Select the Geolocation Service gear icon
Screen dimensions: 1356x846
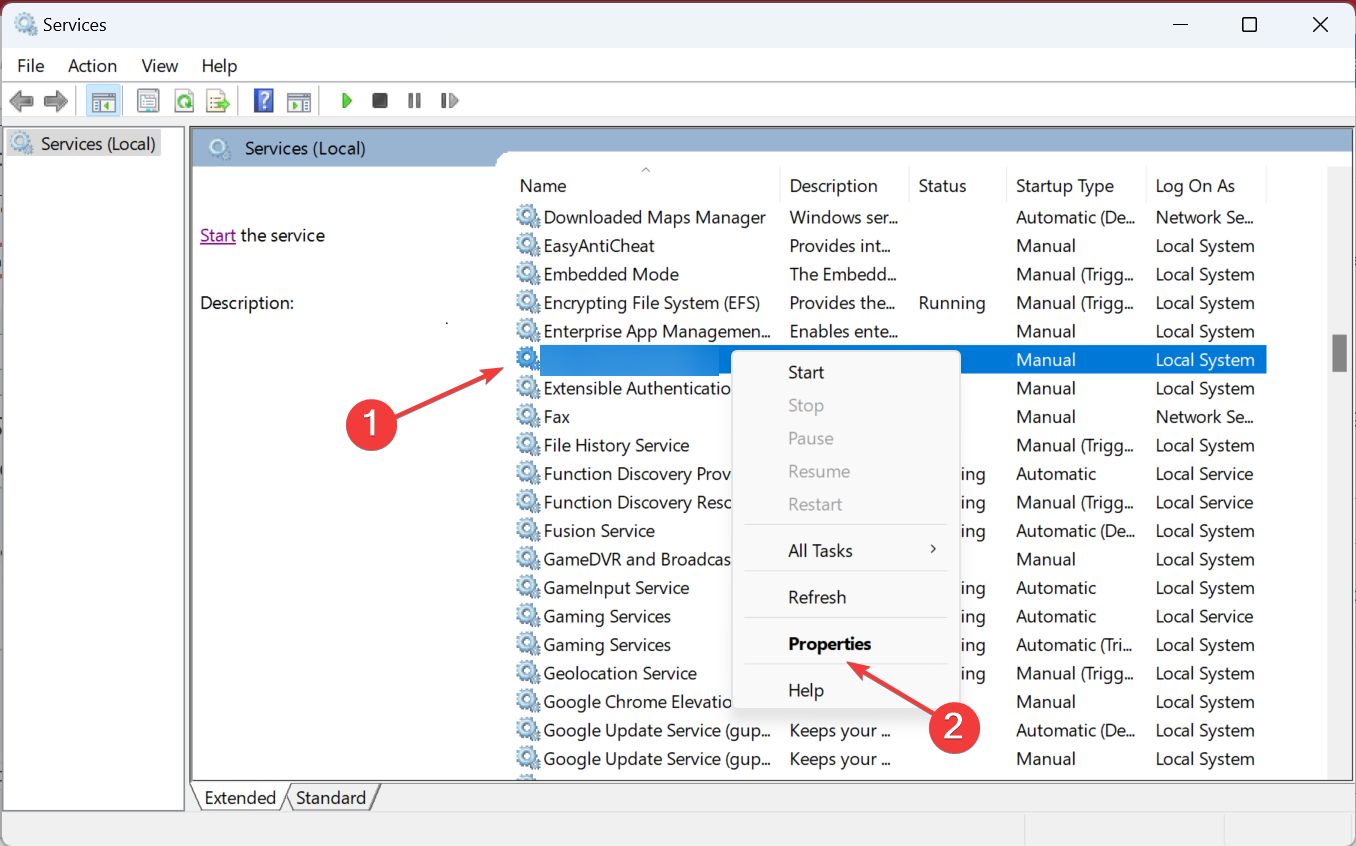pyautogui.click(x=527, y=673)
